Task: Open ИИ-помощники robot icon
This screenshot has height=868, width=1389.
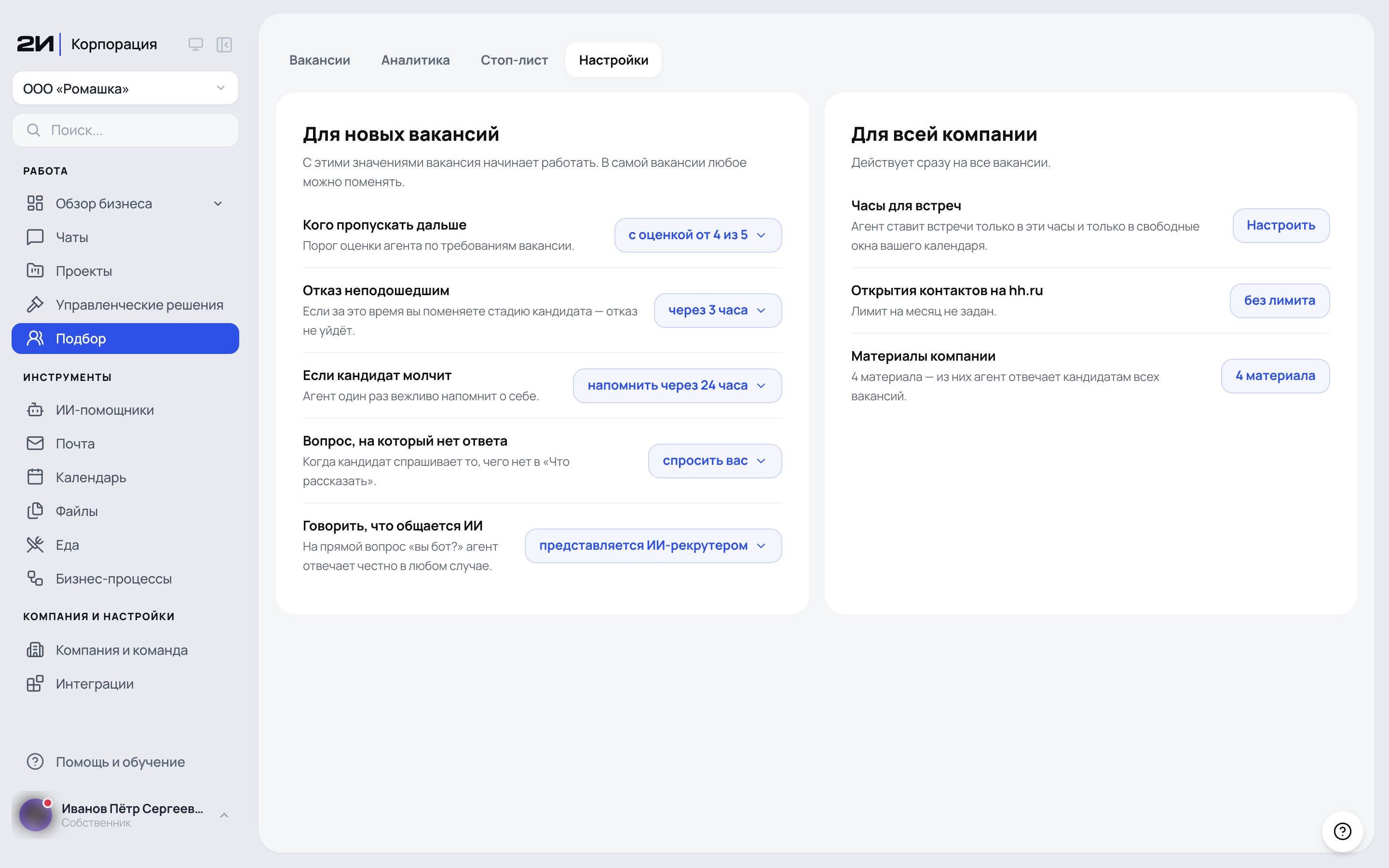Action: click(x=35, y=409)
